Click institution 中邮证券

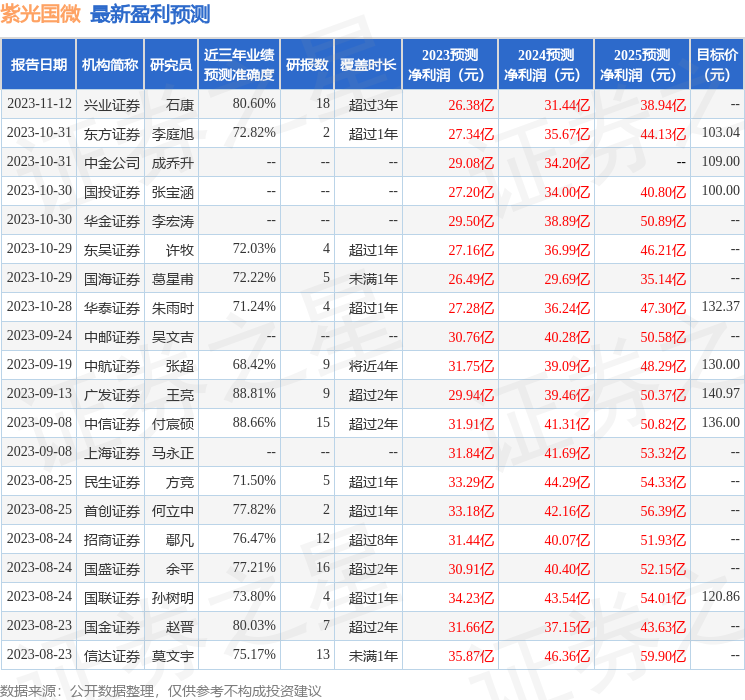tap(112, 337)
